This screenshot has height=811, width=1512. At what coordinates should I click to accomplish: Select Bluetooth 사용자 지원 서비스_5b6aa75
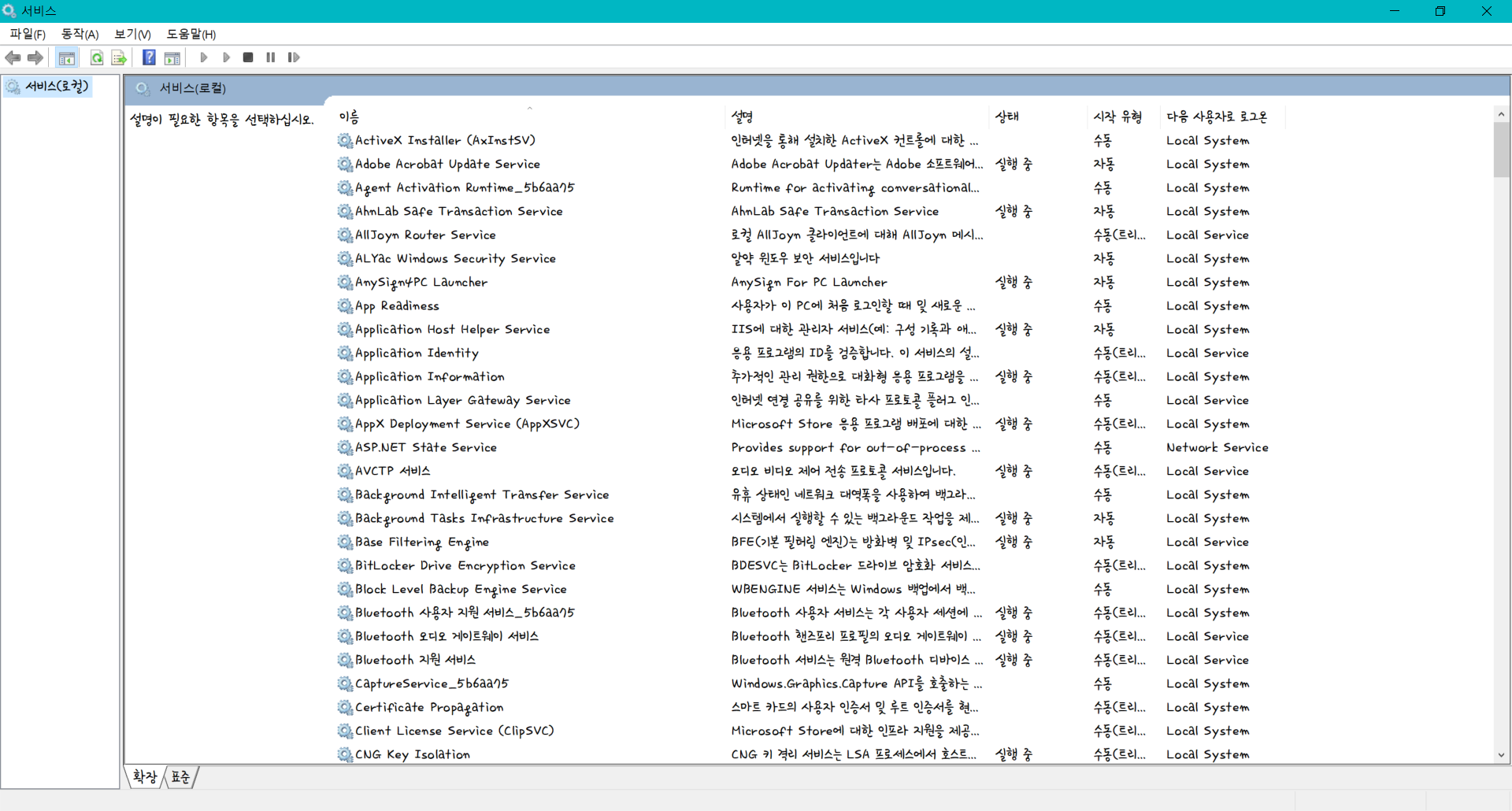click(x=465, y=613)
